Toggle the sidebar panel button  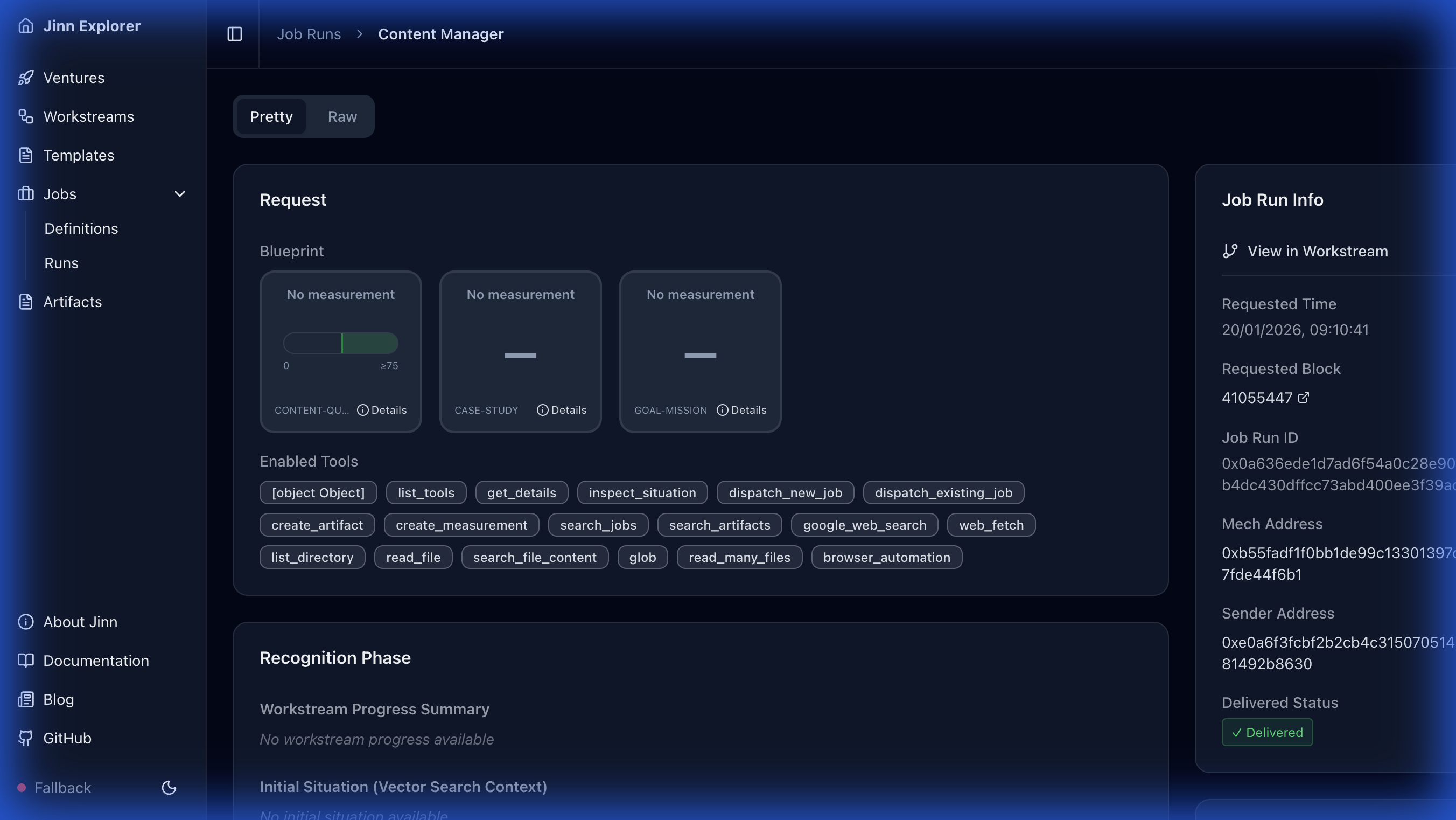(x=235, y=34)
